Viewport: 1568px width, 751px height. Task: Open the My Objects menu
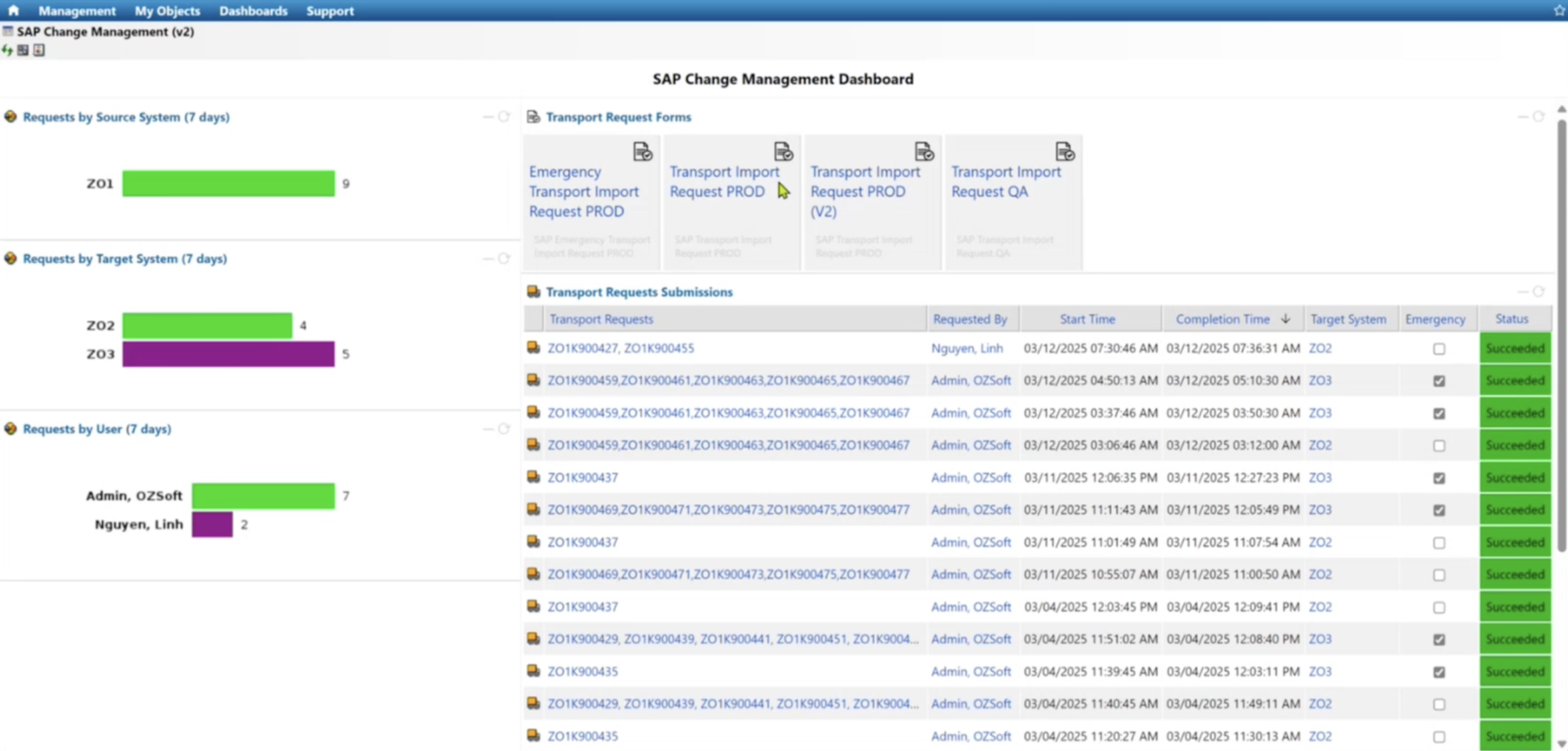[x=167, y=11]
